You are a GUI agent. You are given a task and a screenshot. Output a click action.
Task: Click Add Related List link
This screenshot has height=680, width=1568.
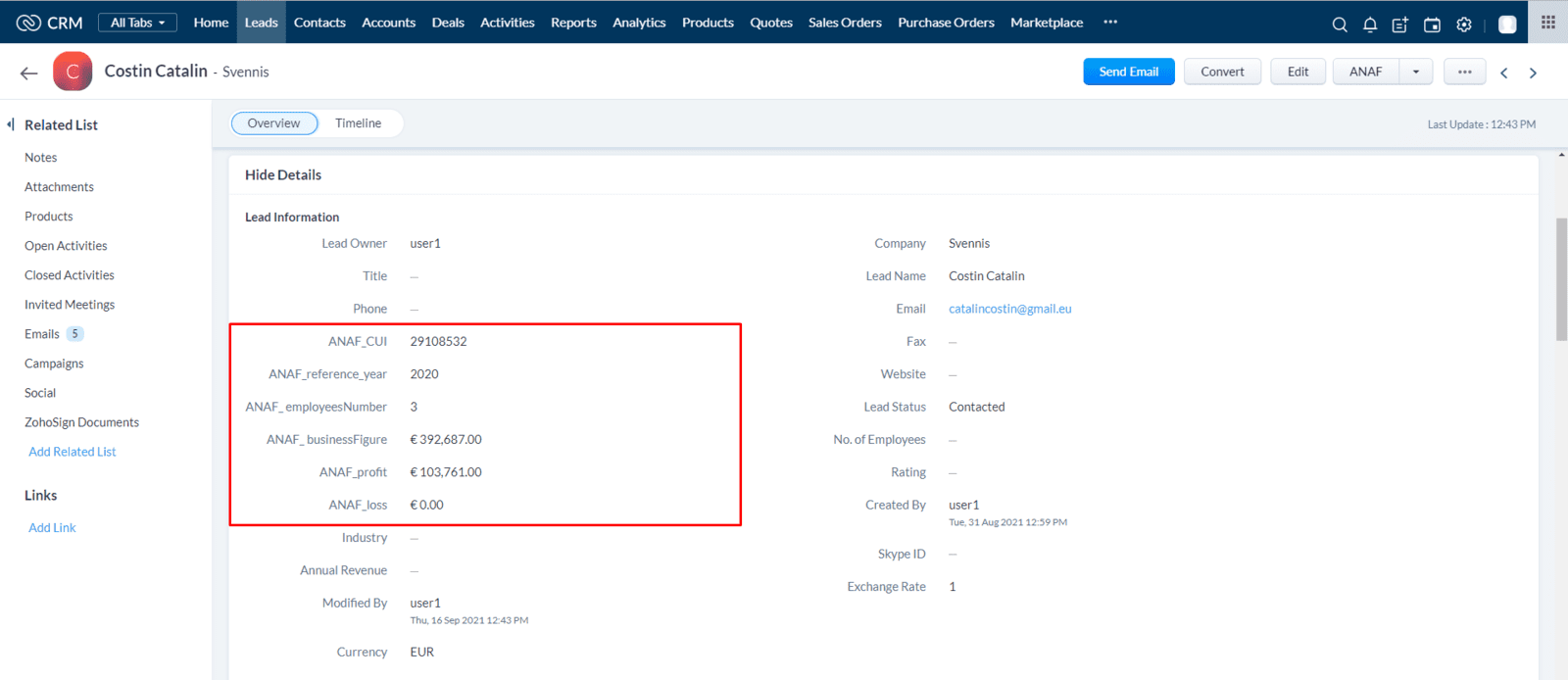[x=73, y=452]
